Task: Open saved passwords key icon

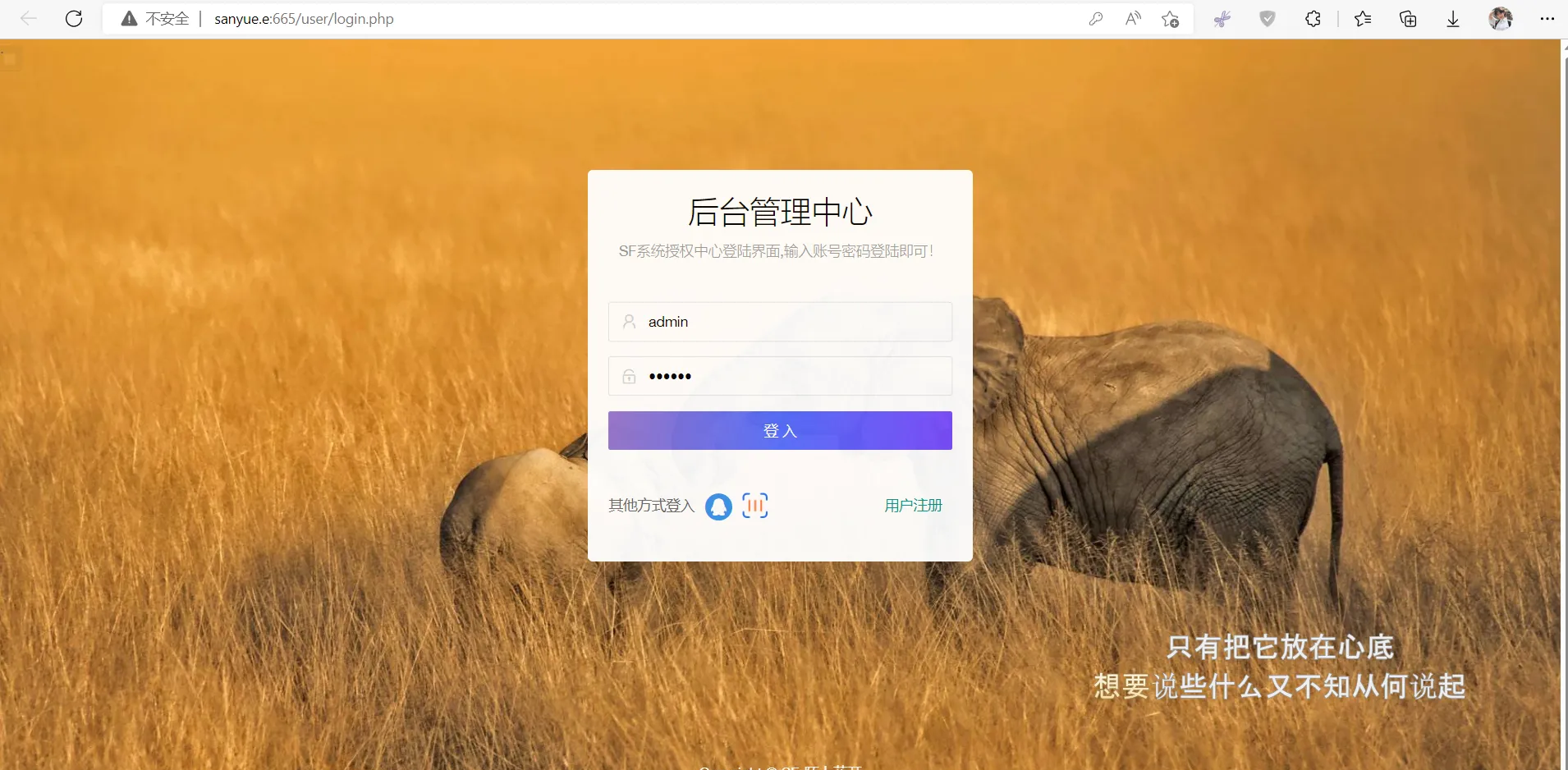Action: (1097, 18)
